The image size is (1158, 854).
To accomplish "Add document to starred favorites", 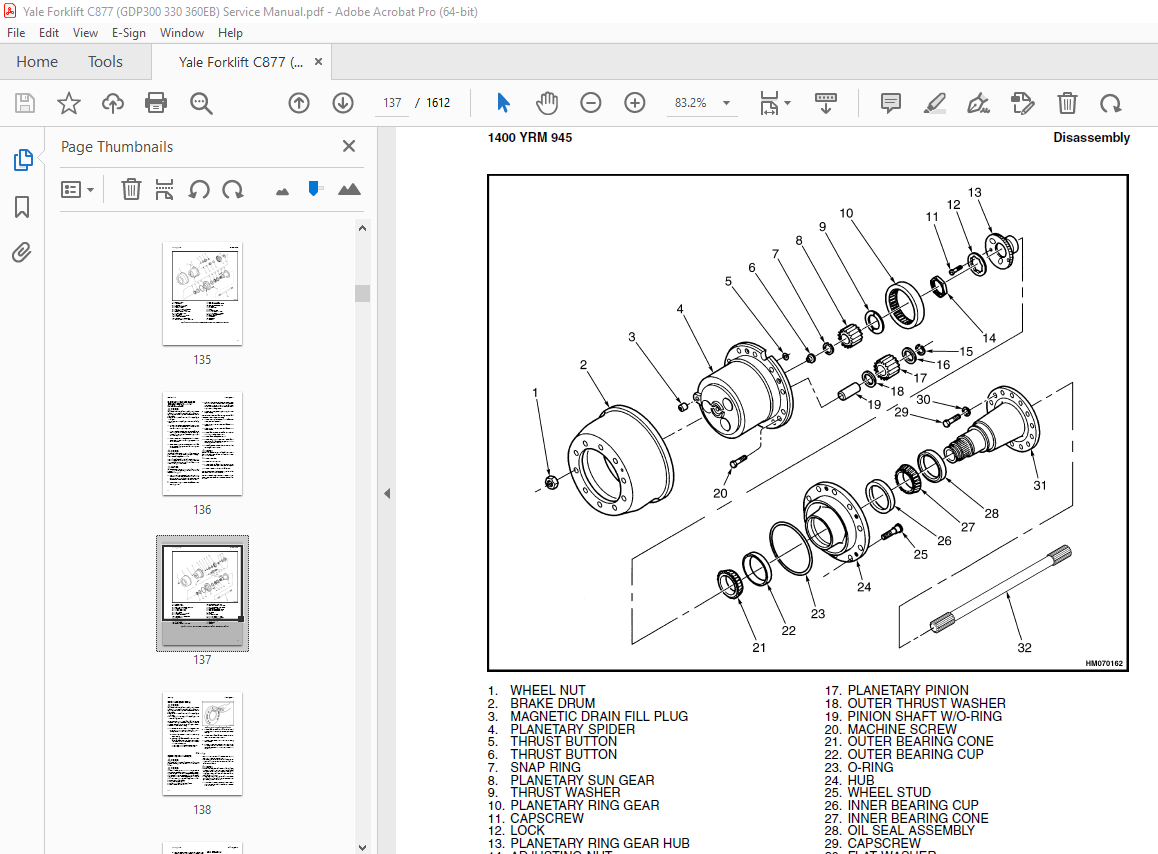I will pyautogui.click(x=69, y=103).
